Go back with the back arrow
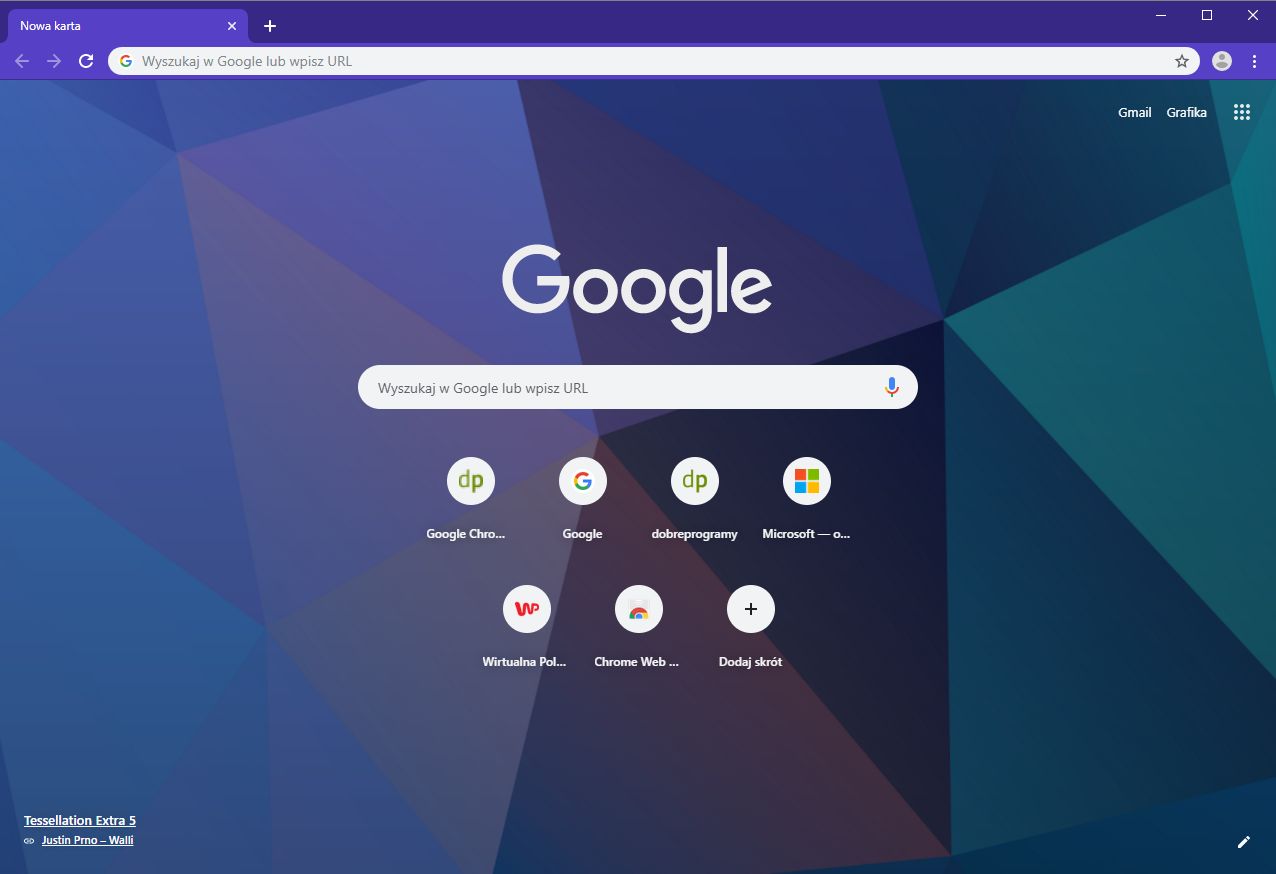 point(22,61)
